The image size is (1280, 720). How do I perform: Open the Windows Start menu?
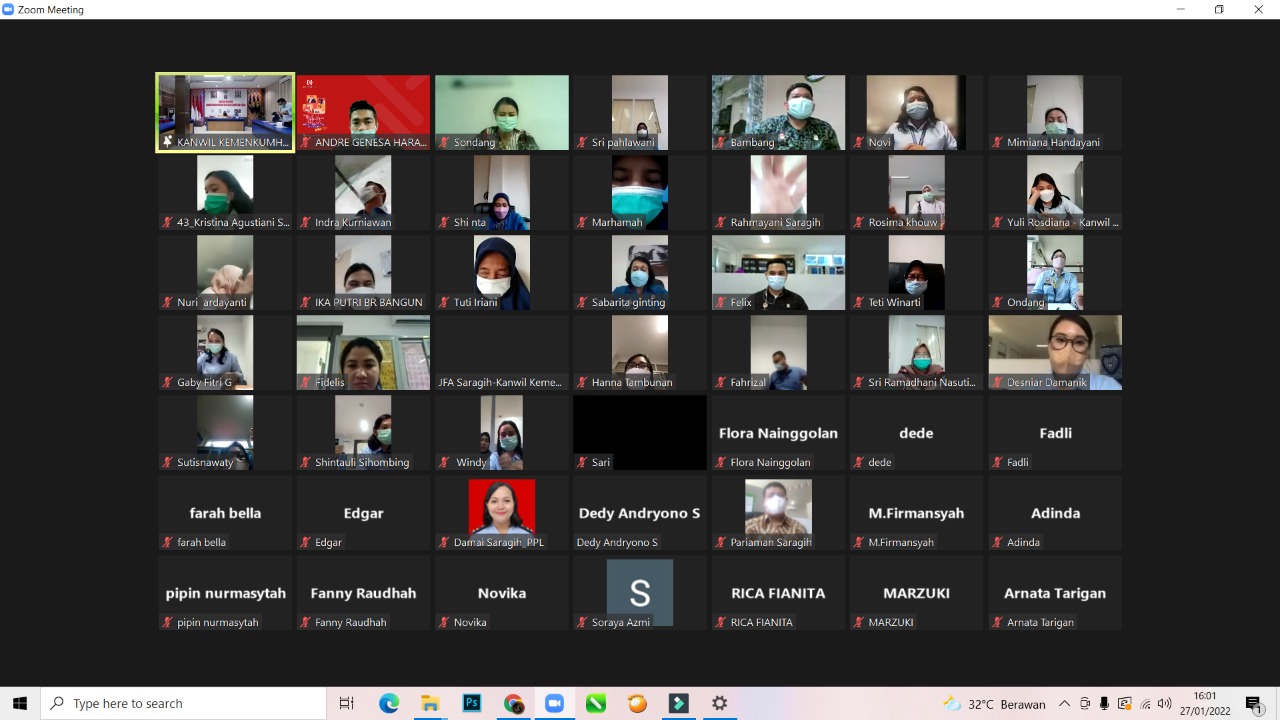[20, 704]
